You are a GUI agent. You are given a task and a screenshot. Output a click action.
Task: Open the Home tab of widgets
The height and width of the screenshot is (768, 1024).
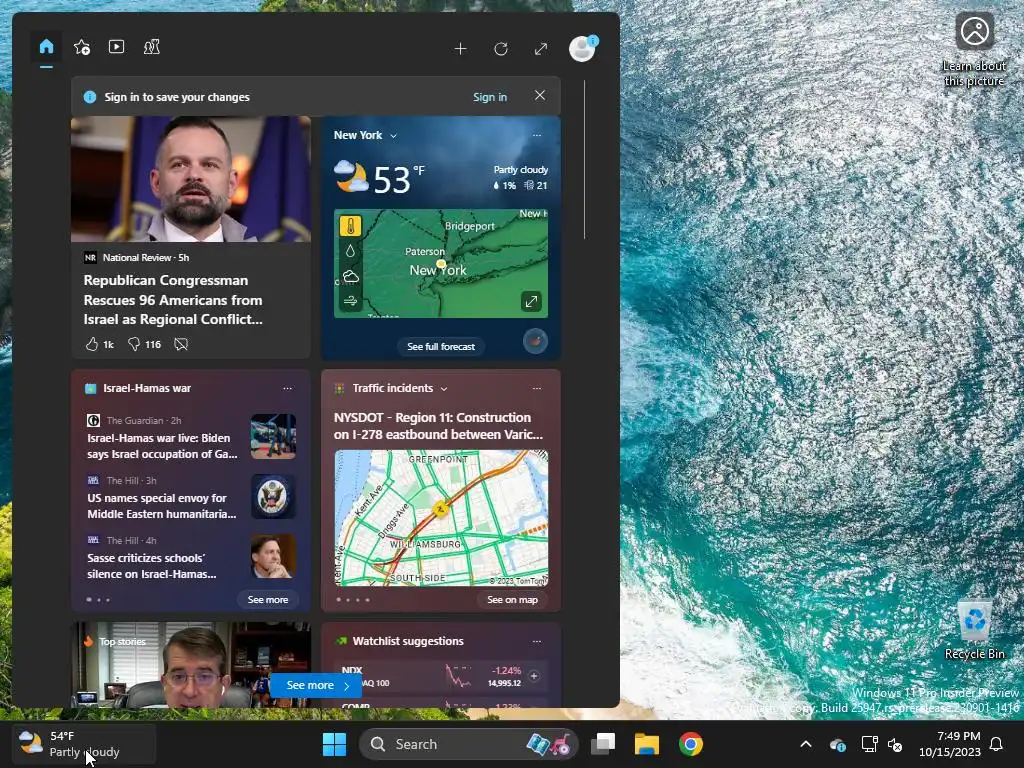46,47
